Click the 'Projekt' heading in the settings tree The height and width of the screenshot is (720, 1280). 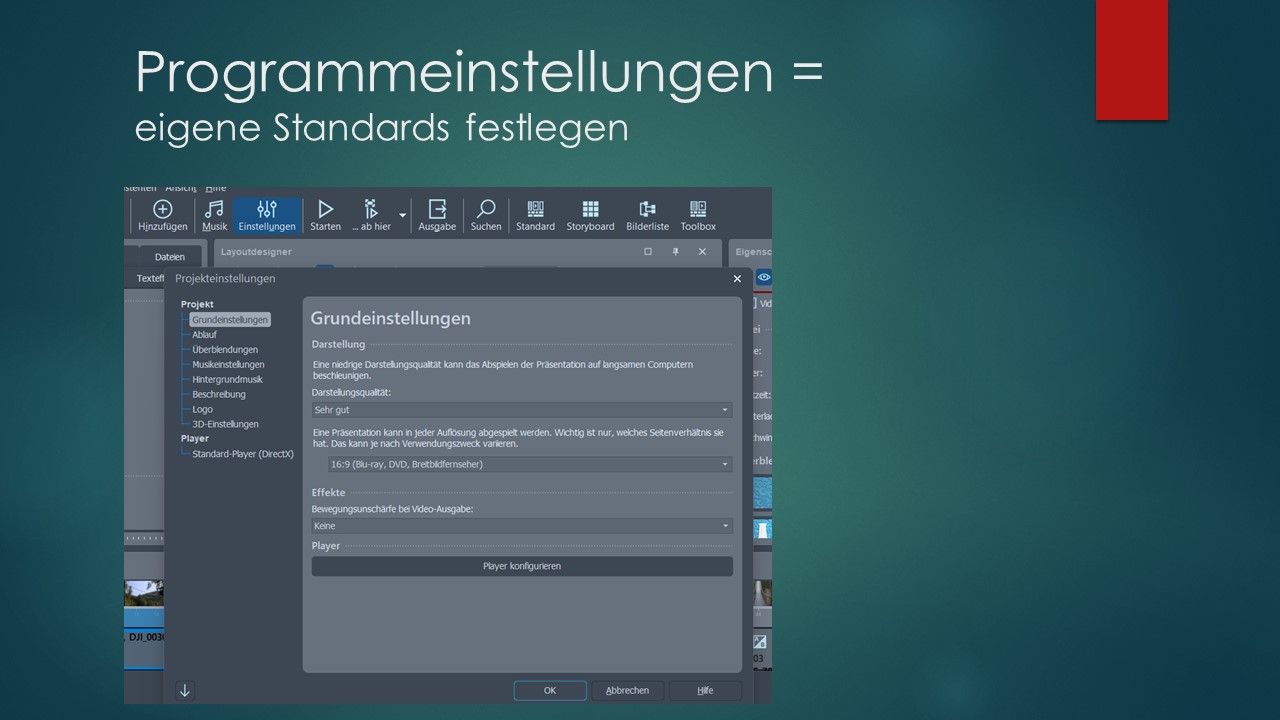coord(197,304)
